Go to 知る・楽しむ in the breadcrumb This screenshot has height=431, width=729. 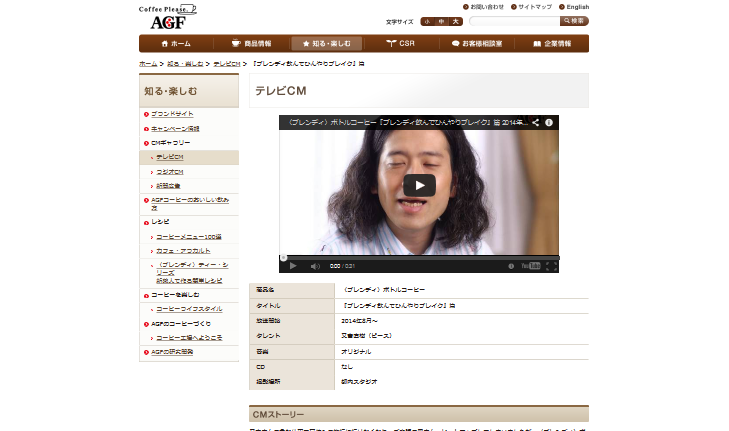click(185, 64)
